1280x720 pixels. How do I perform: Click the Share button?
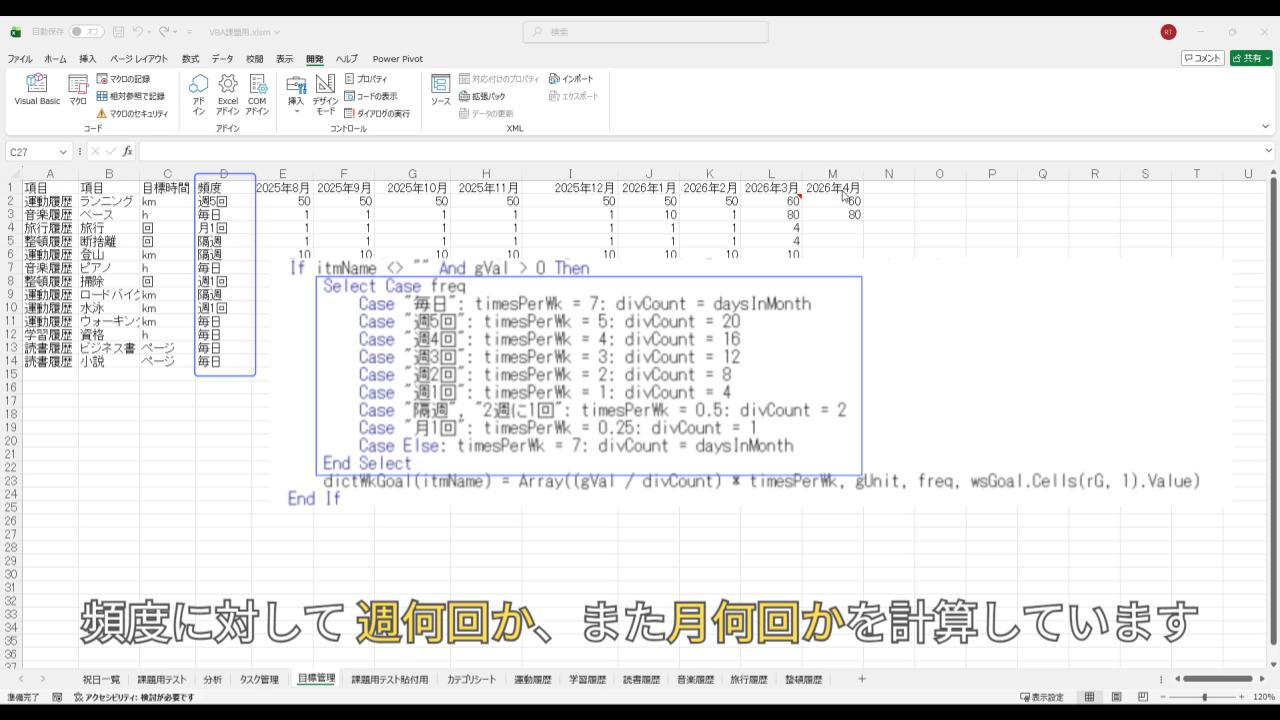tap(1250, 59)
